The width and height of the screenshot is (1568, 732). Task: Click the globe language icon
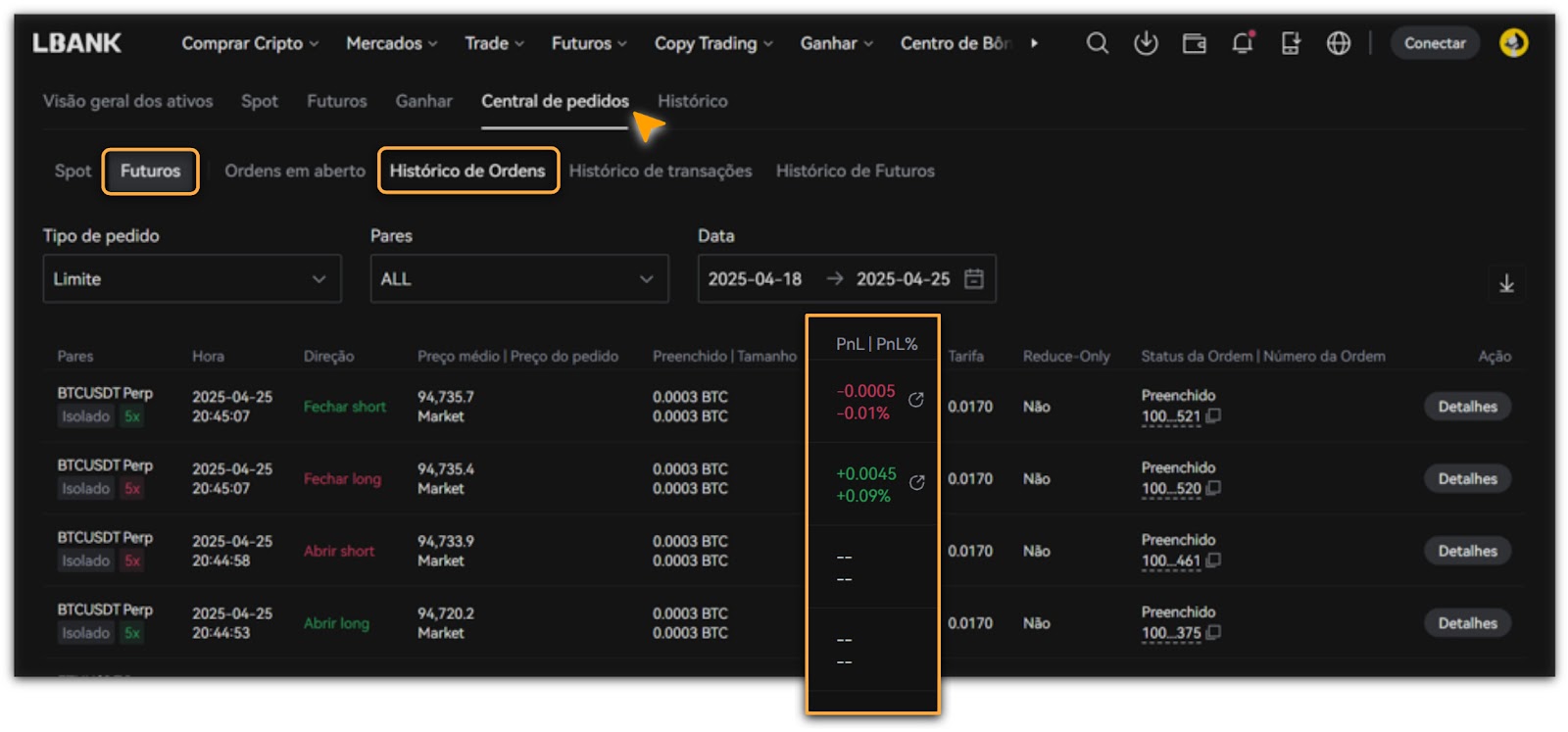1338,43
